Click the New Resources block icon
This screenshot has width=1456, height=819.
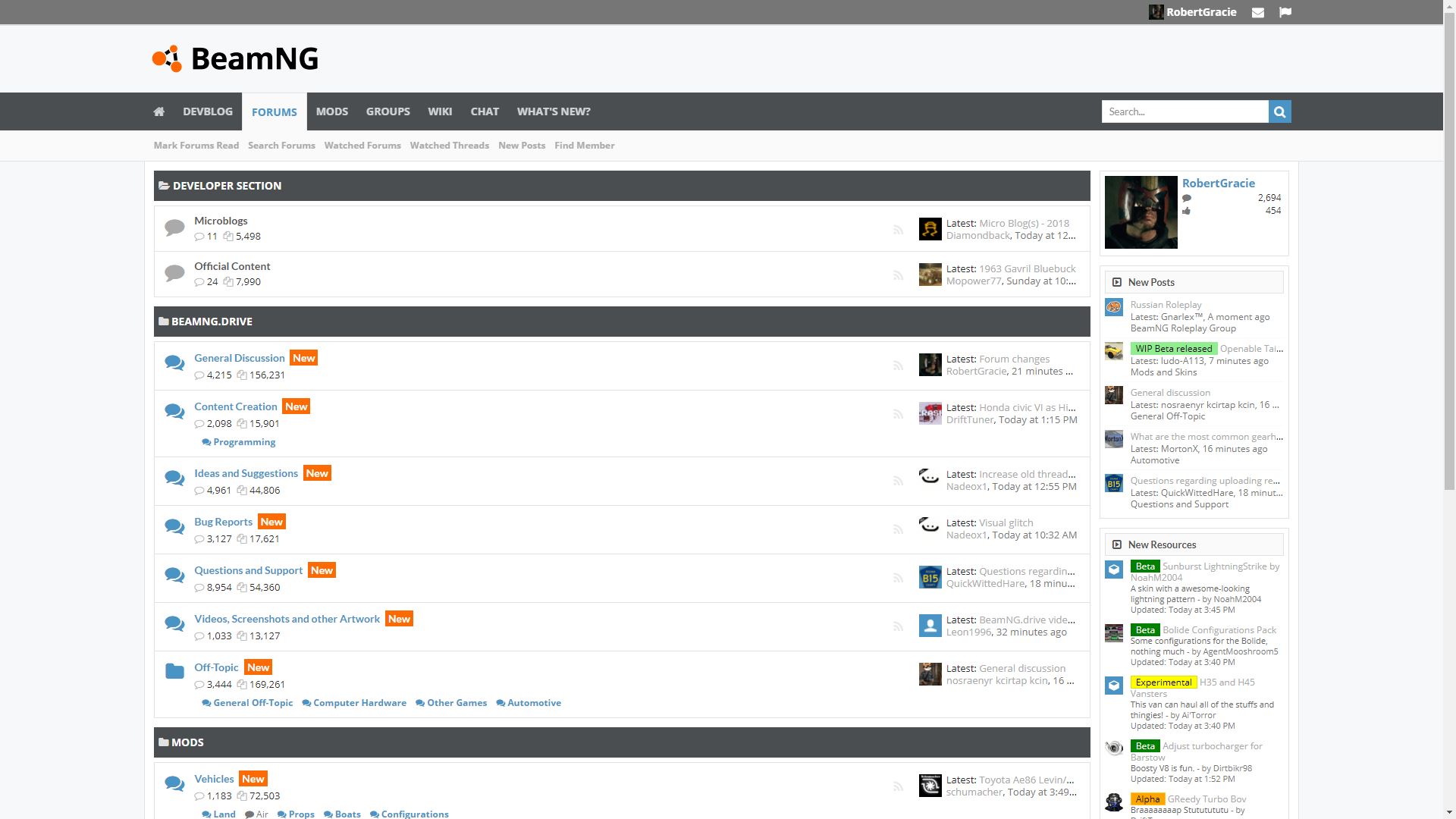1116,544
